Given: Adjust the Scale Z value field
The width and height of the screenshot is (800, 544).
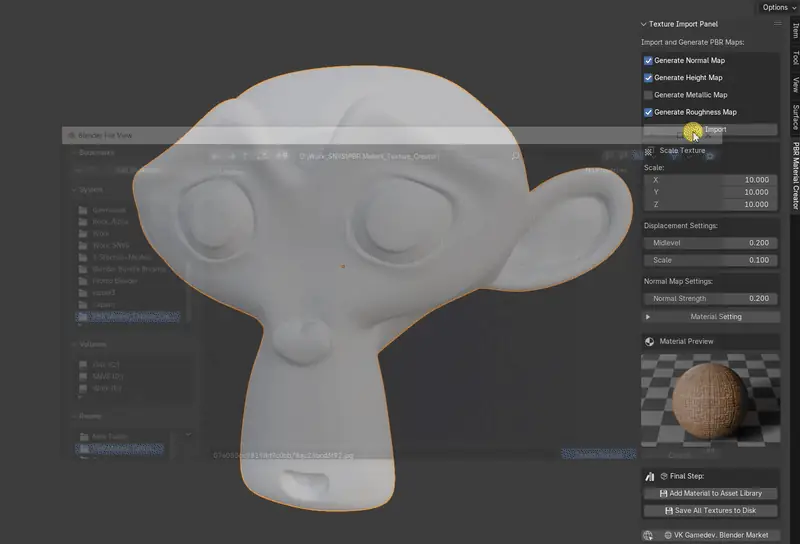Looking at the screenshot, I should tap(710, 205).
